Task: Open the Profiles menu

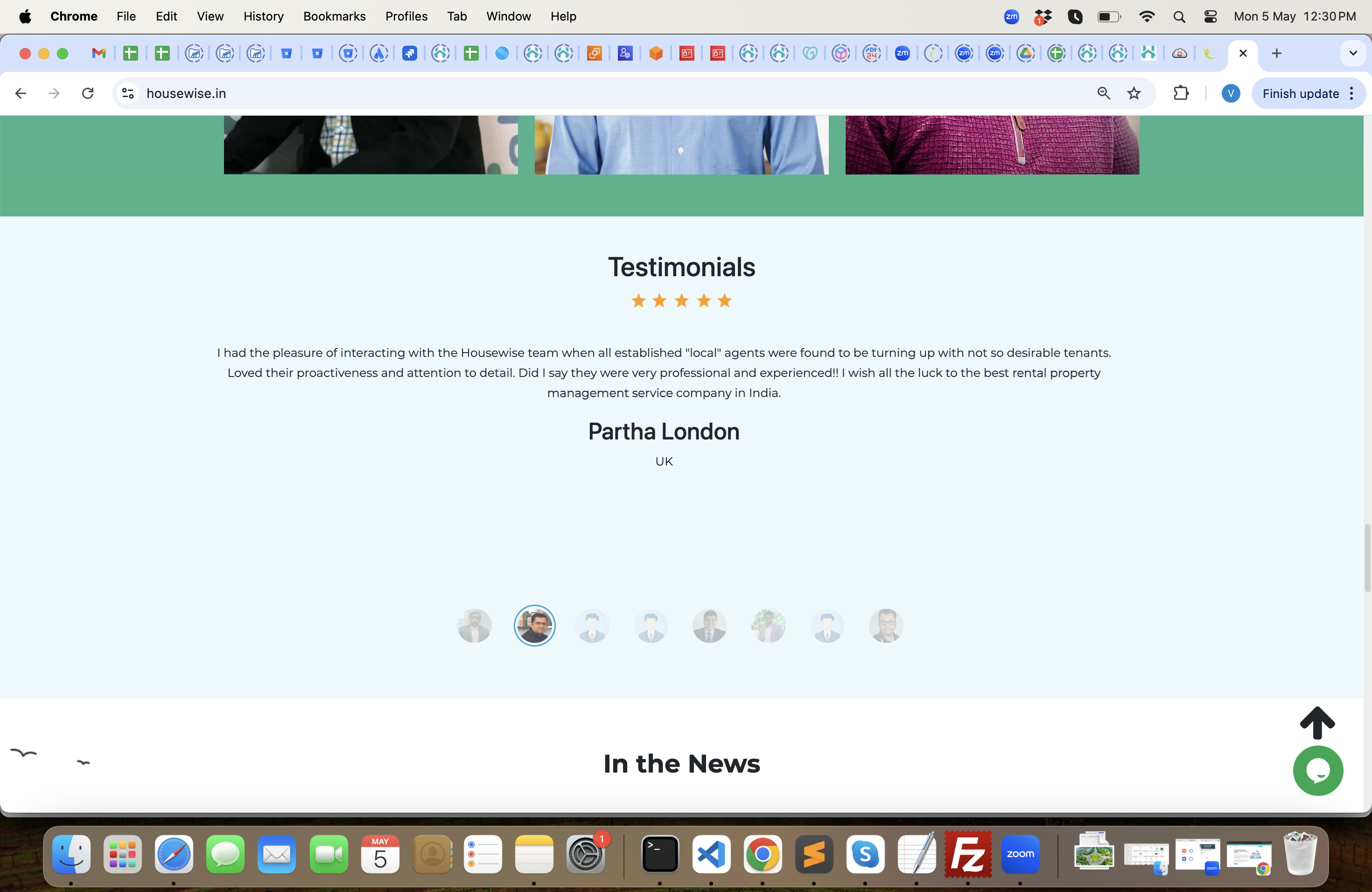Action: [x=406, y=16]
